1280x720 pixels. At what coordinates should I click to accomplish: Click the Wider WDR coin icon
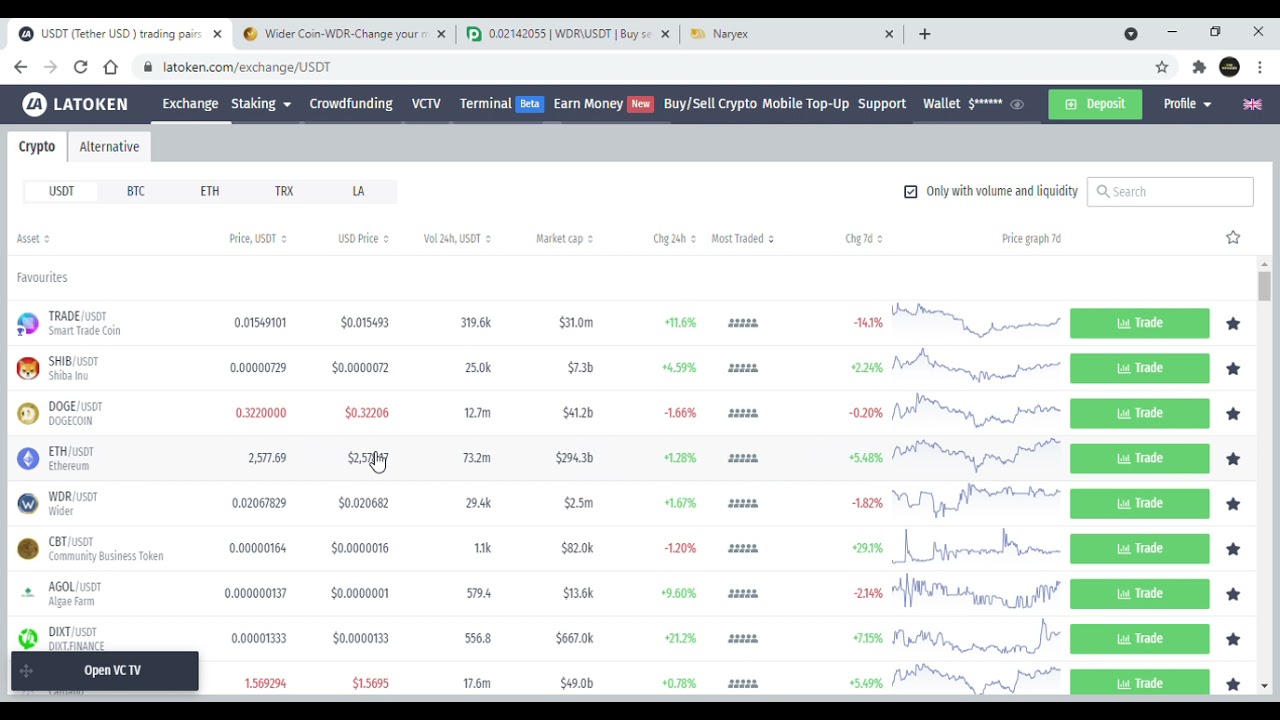pyautogui.click(x=28, y=503)
